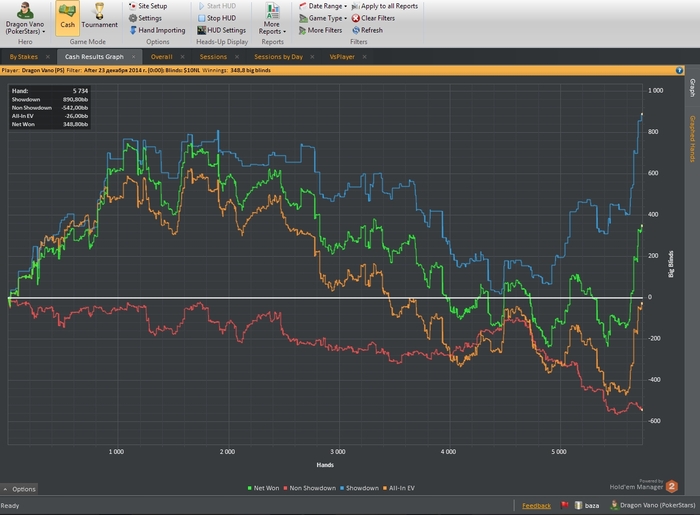Screen dimensions: 700x515
Task: Click the filter summary bar text
Action: pyautogui.click(x=136, y=70)
